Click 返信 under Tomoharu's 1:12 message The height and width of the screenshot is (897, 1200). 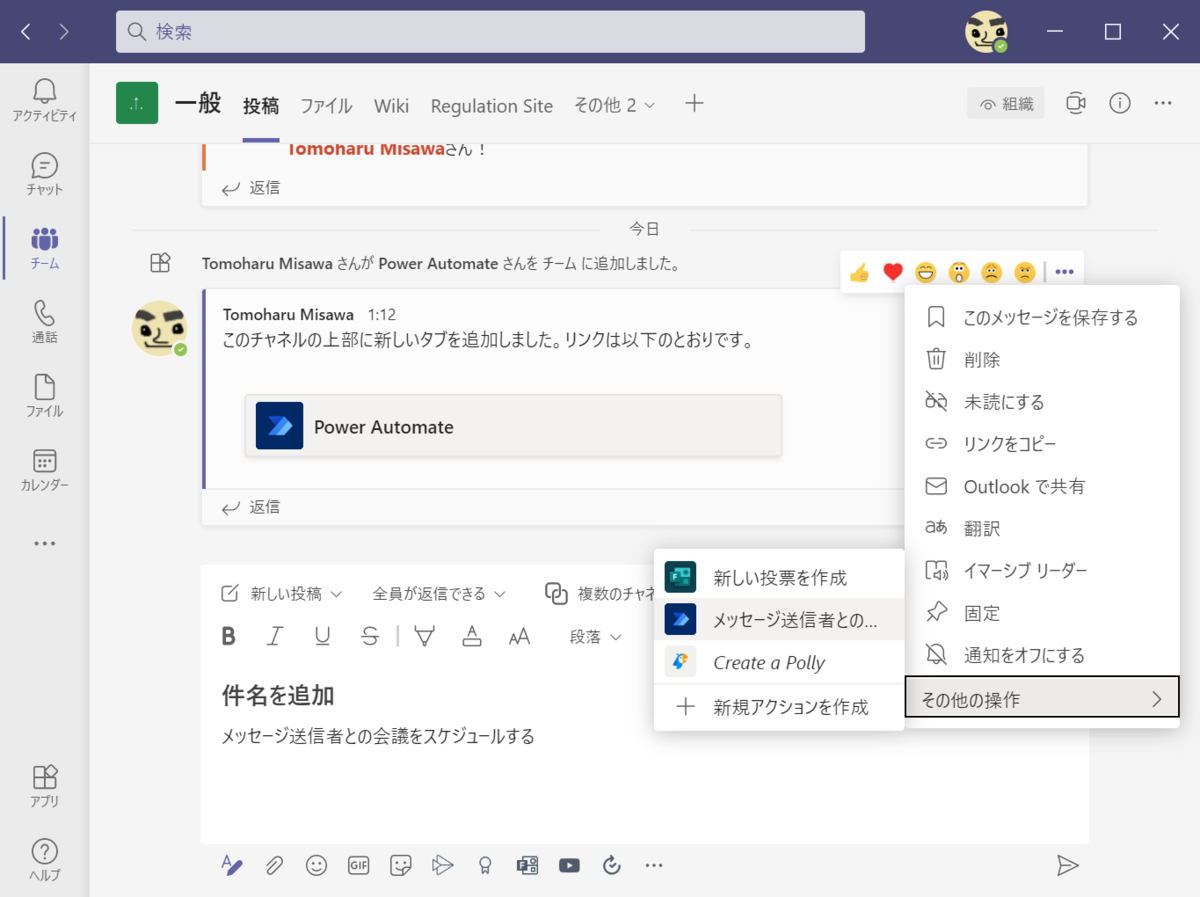coord(252,507)
